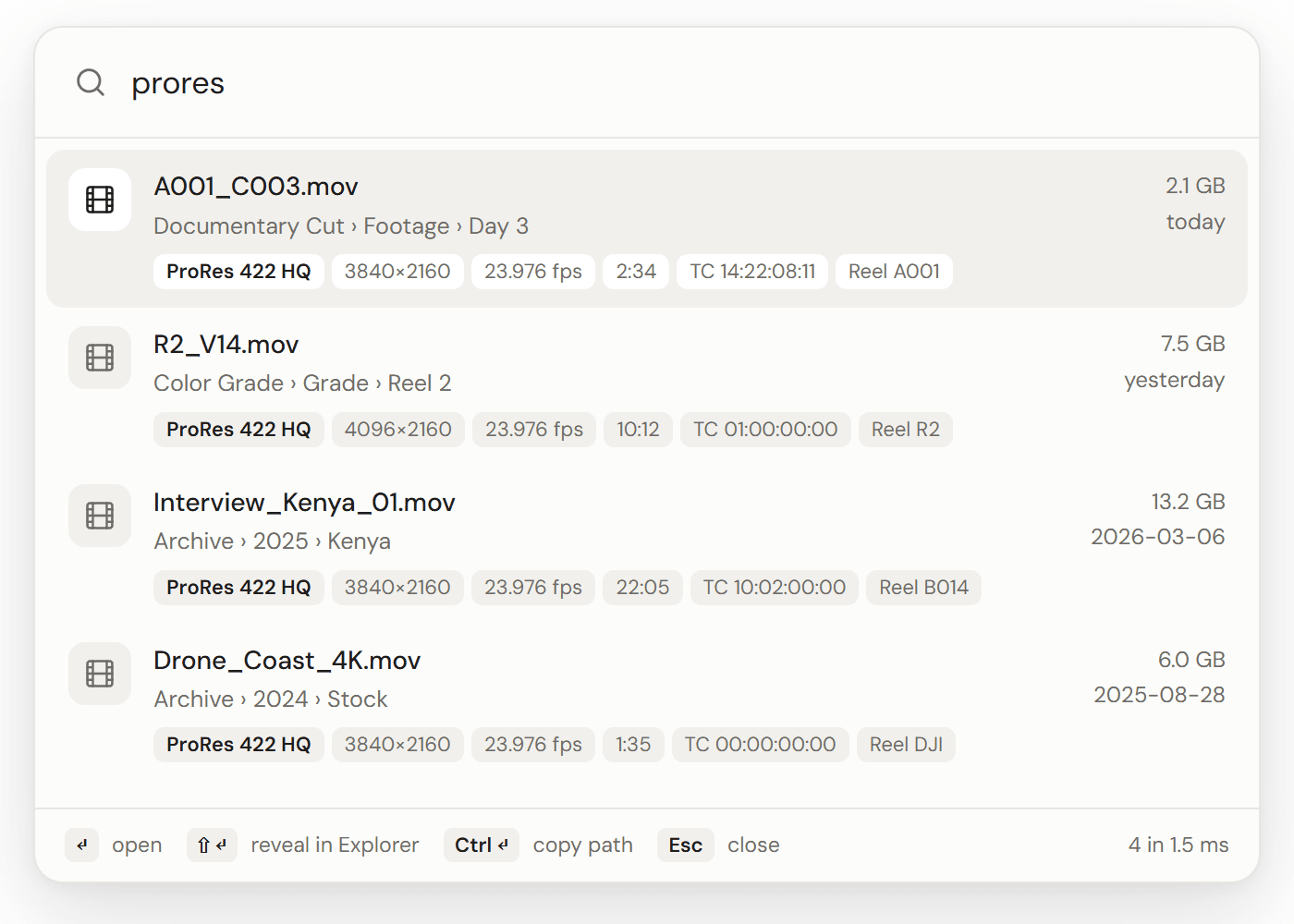Viewport: 1294px width, 924px height.
Task: Click the Reel A001 tag
Action: pyautogui.click(x=894, y=272)
